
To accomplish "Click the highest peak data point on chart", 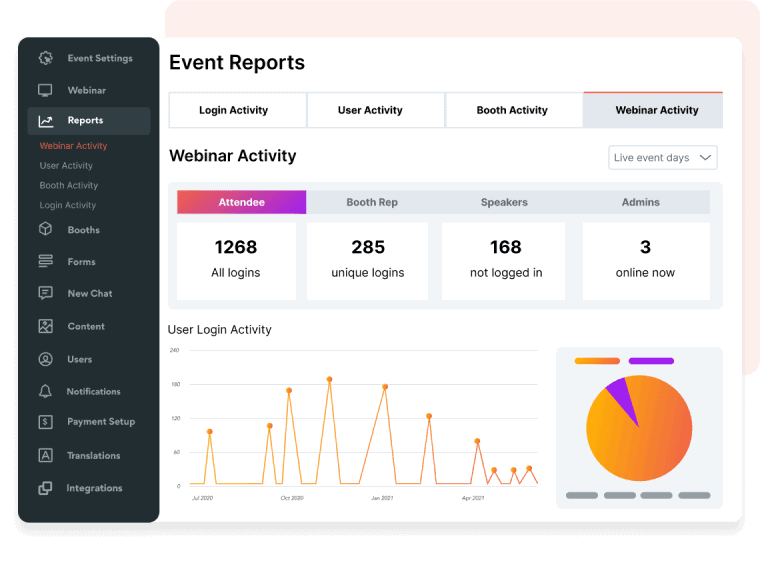I will tap(329, 380).
